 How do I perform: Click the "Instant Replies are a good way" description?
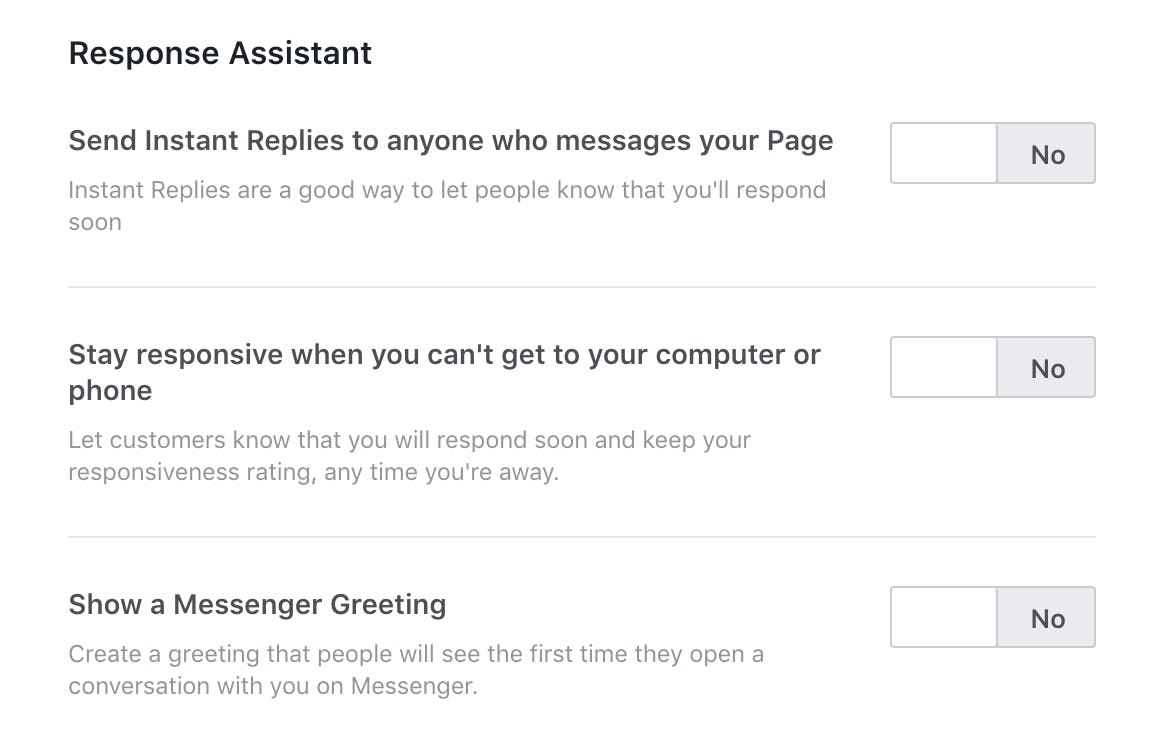click(446, 190)
